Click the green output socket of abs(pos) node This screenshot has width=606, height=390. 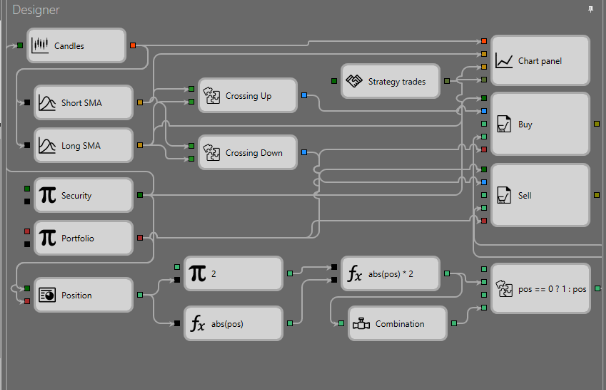click(290, 323)
